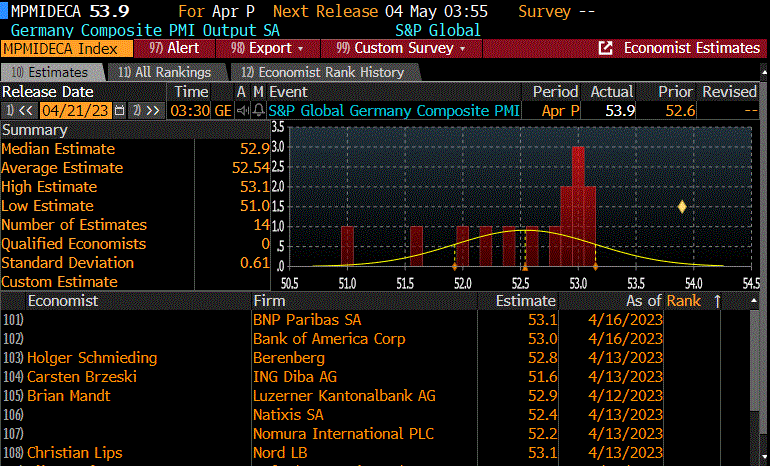The height and width of the screenshot is (466, 770).
Task: Click the previous release date arrows
Action: (20, 110)
